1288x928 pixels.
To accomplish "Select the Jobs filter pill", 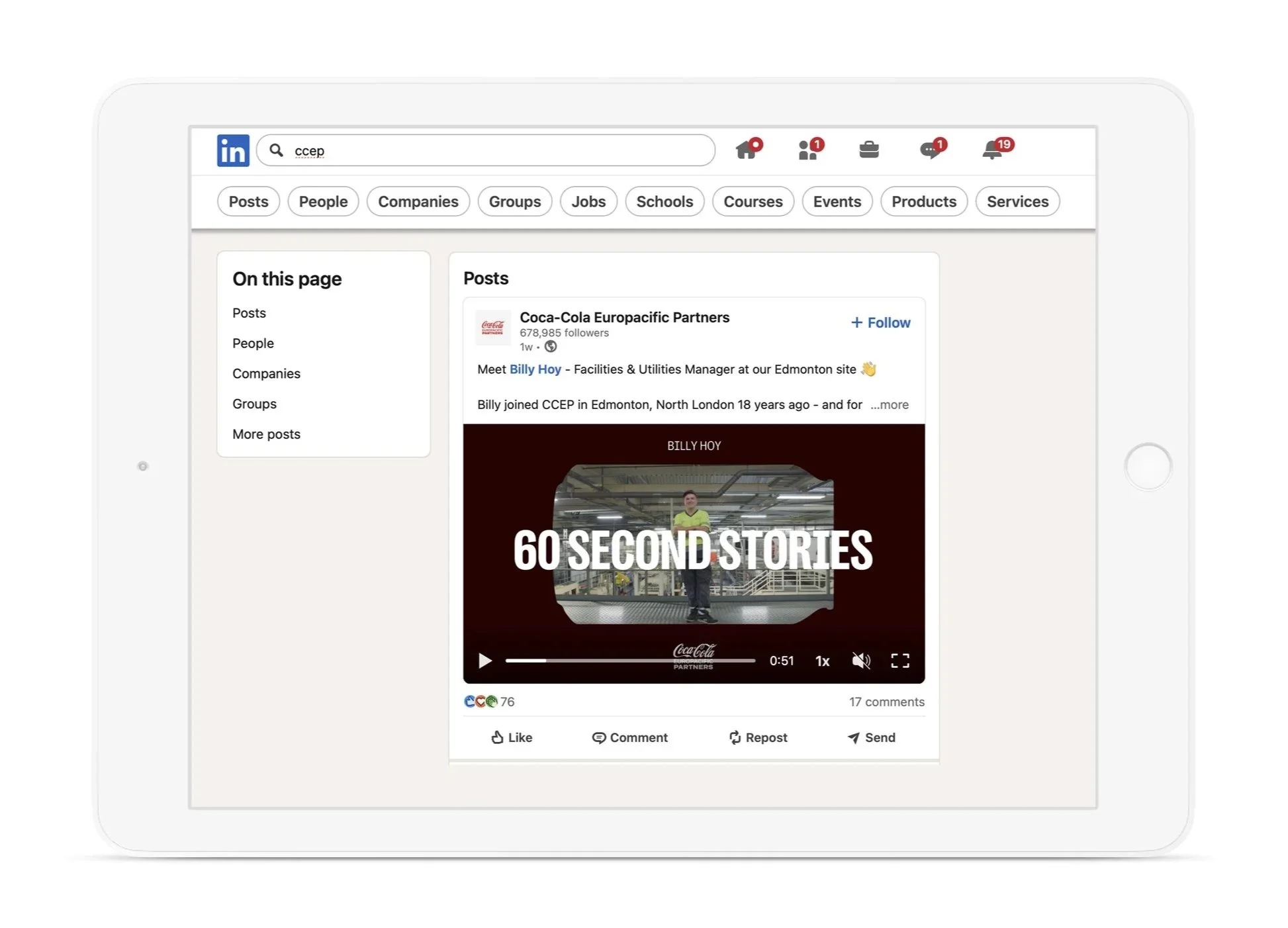I will point(588,201).
